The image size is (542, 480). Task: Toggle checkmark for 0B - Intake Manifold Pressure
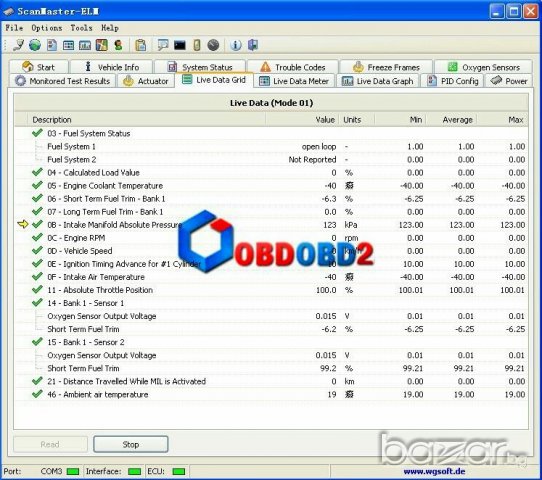click(37, 224)
